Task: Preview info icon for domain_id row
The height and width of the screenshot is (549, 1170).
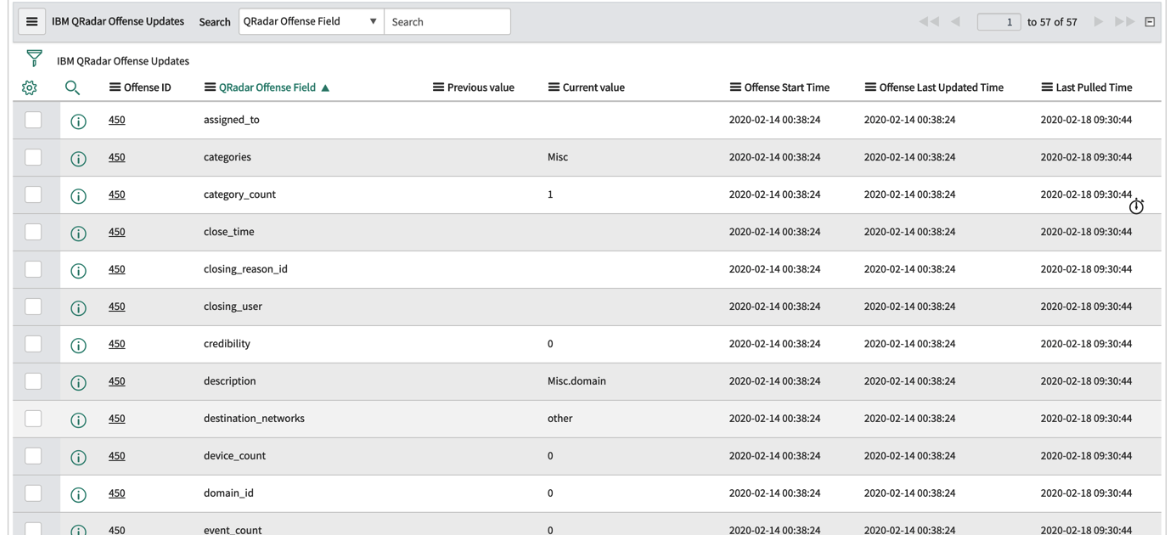Action: click(78, 495)
